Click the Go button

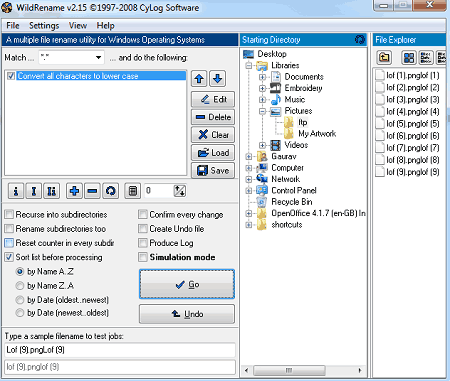187,284
